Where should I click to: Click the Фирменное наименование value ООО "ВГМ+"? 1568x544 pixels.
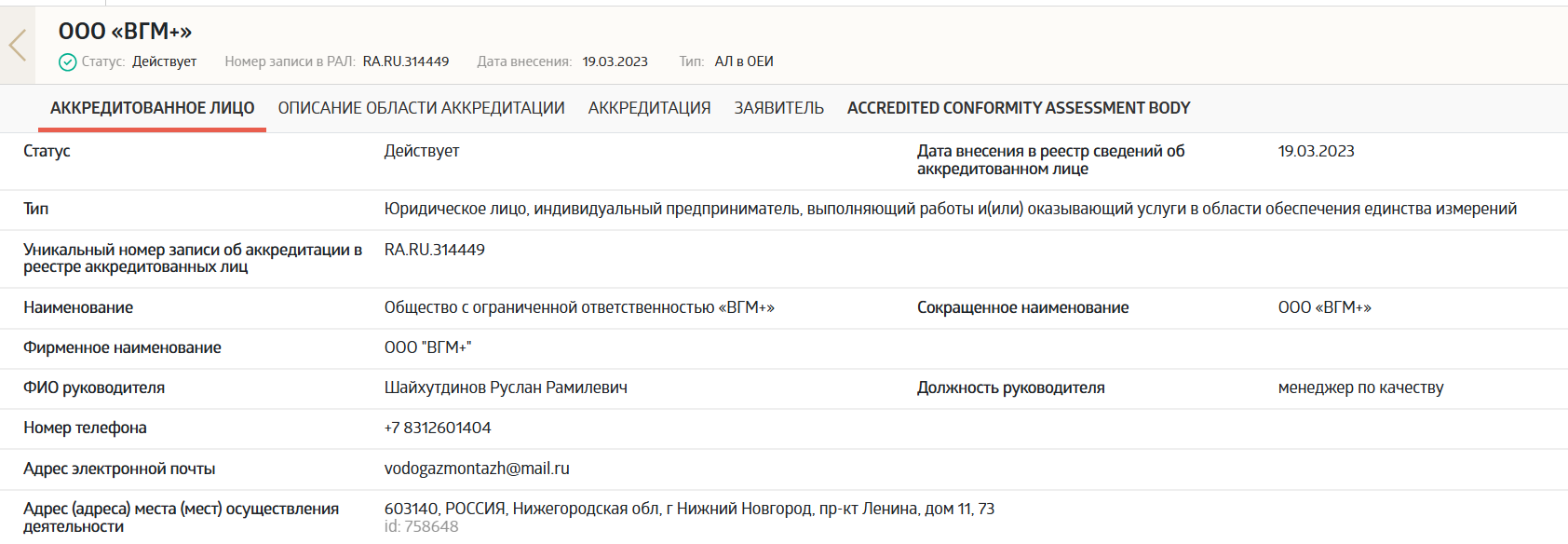pos(427,347)
